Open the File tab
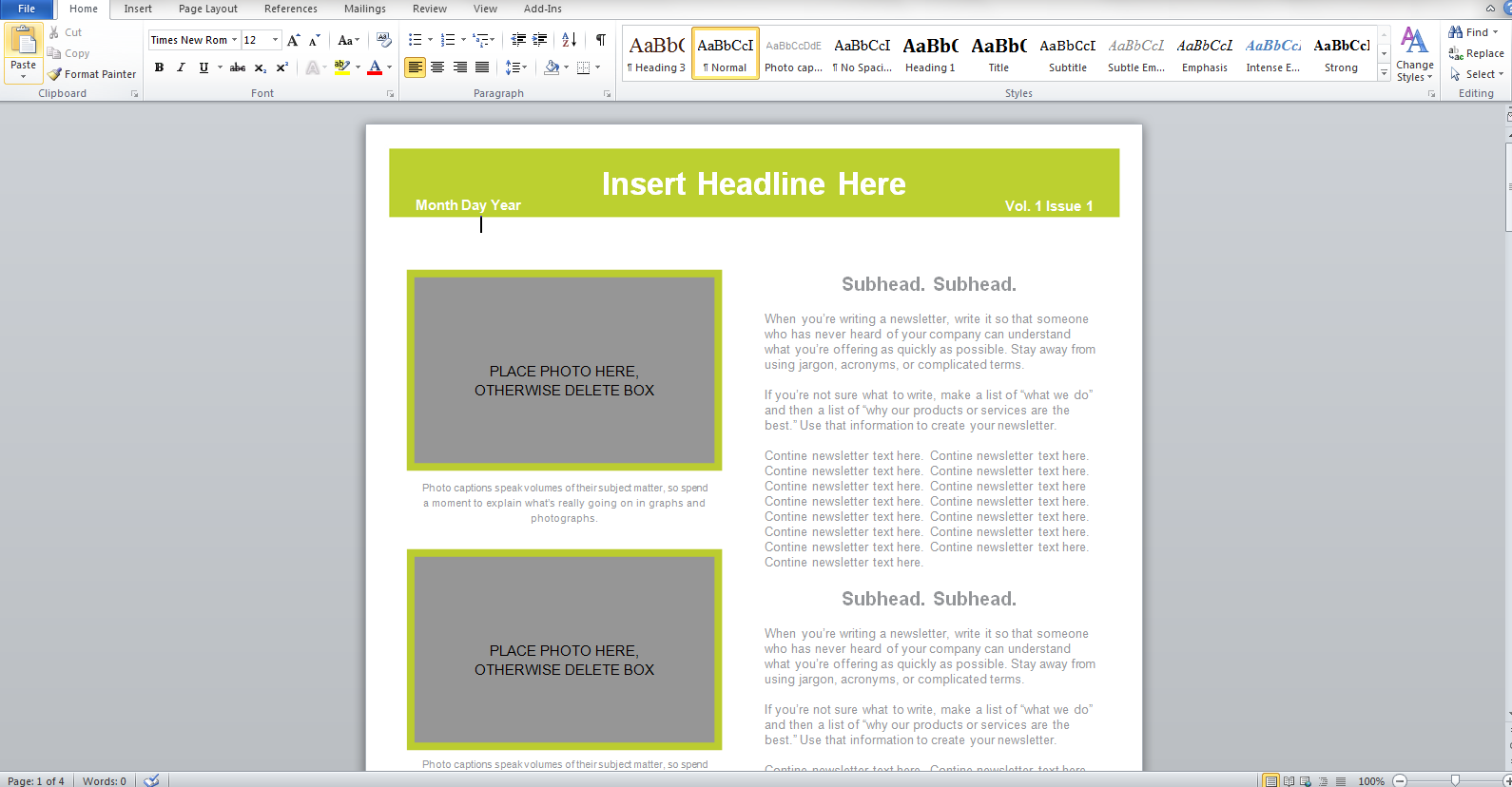The width and height of the screenshot is (1512, 787). tap(27, 9)
